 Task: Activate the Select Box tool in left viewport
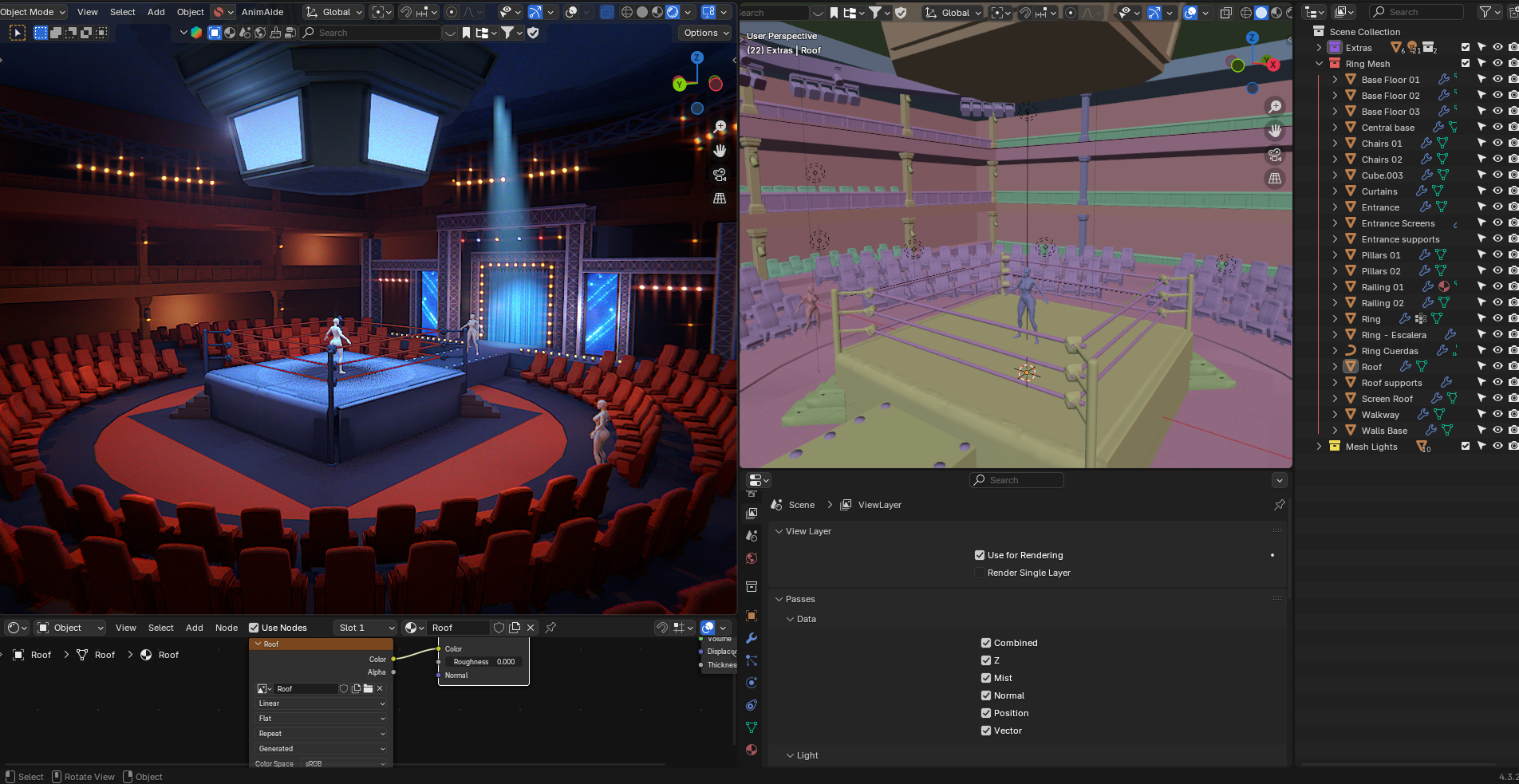click(x=18, y=33)
